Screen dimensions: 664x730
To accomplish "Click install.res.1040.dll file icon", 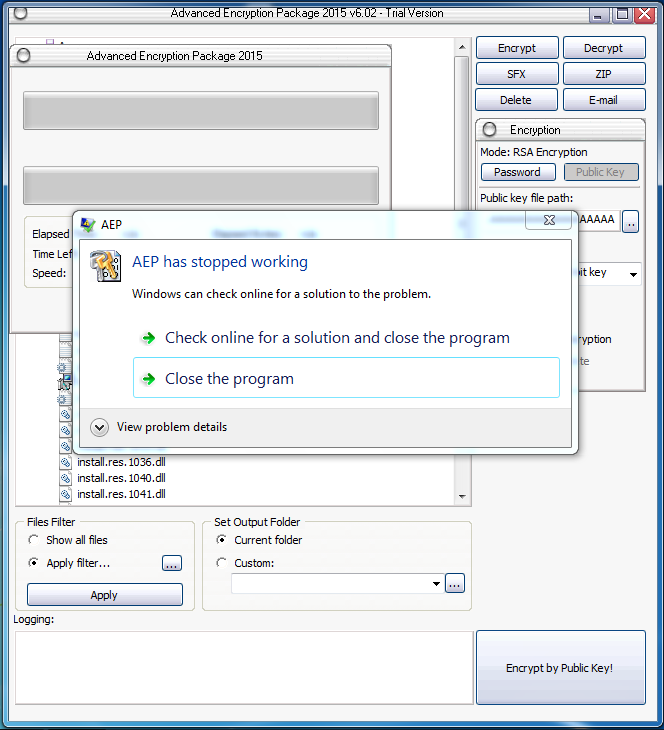I will click(x=66, y=478).
